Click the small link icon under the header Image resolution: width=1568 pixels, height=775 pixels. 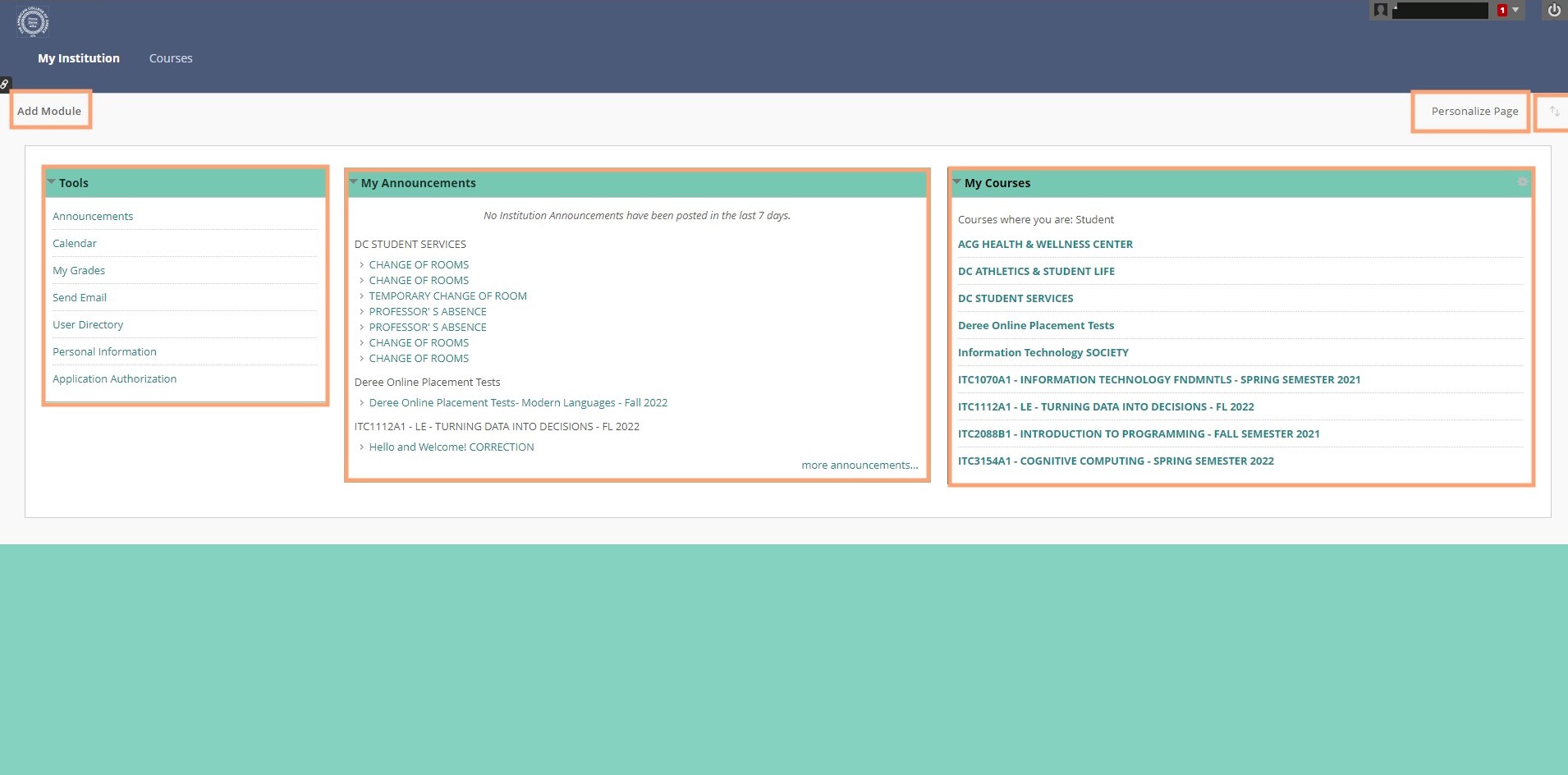coord(5,84)
